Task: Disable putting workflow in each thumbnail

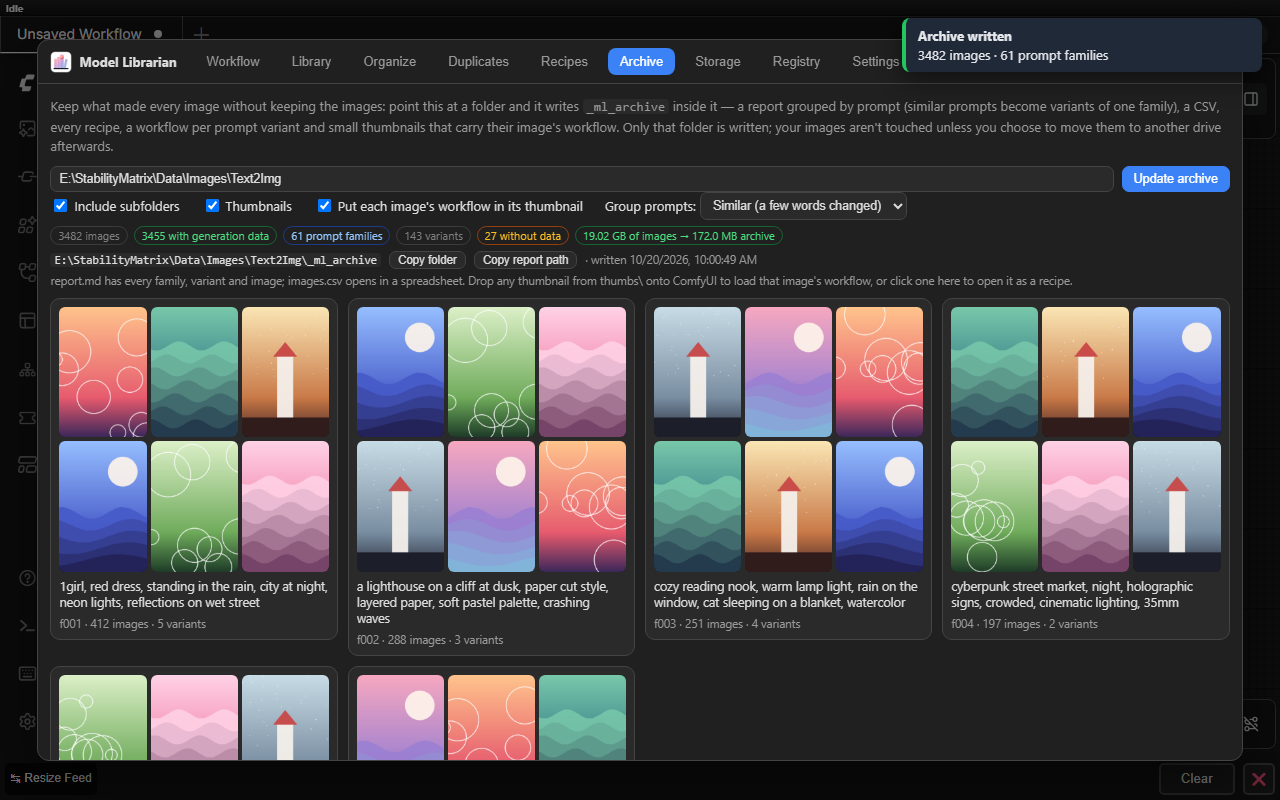Action: [324, 206]
